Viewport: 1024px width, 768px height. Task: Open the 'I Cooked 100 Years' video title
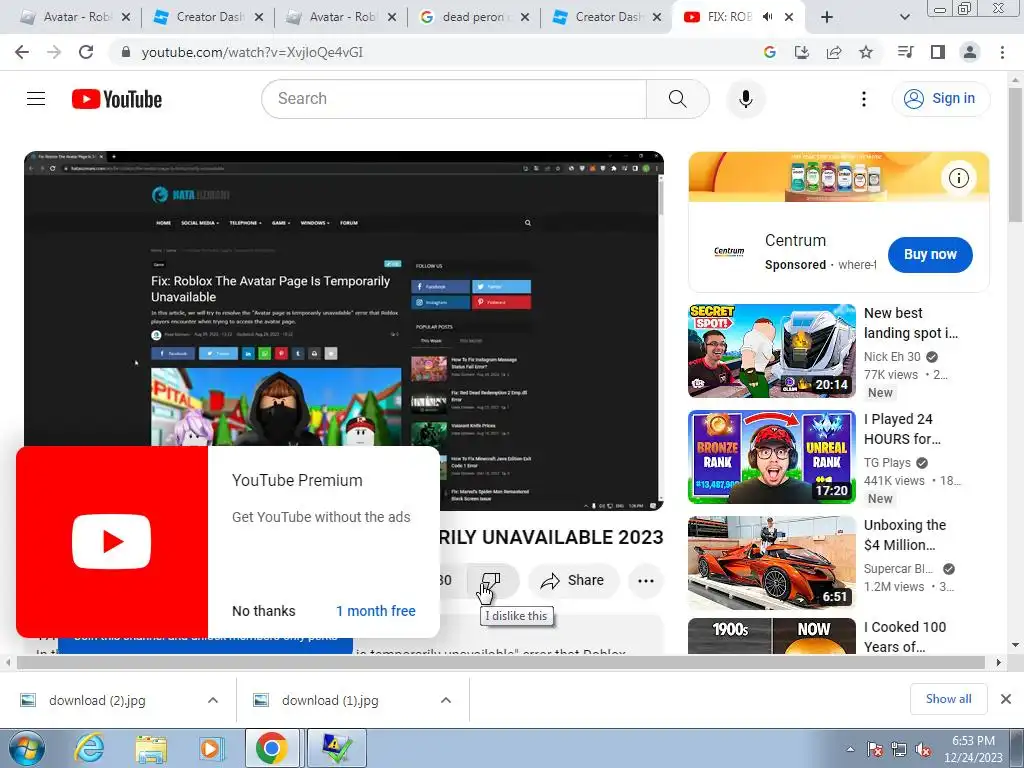click(x=905, y=637)
